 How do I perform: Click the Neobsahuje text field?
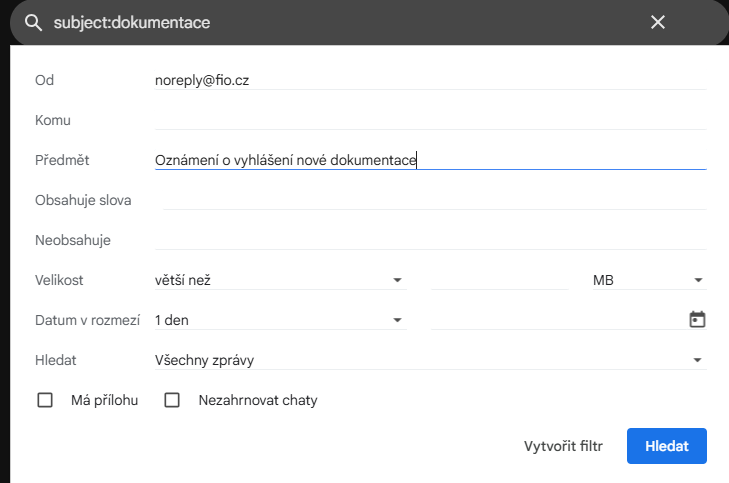point(430,240)
